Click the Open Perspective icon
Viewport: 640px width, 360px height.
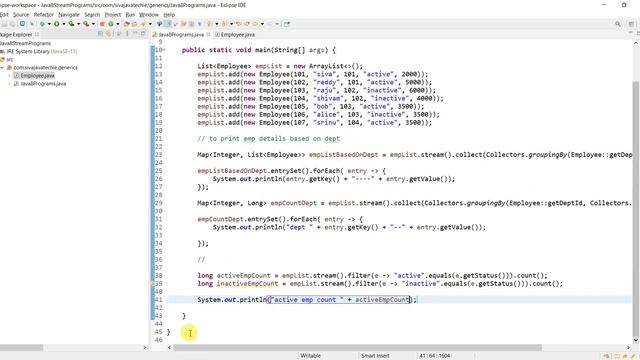coord(632,24)
